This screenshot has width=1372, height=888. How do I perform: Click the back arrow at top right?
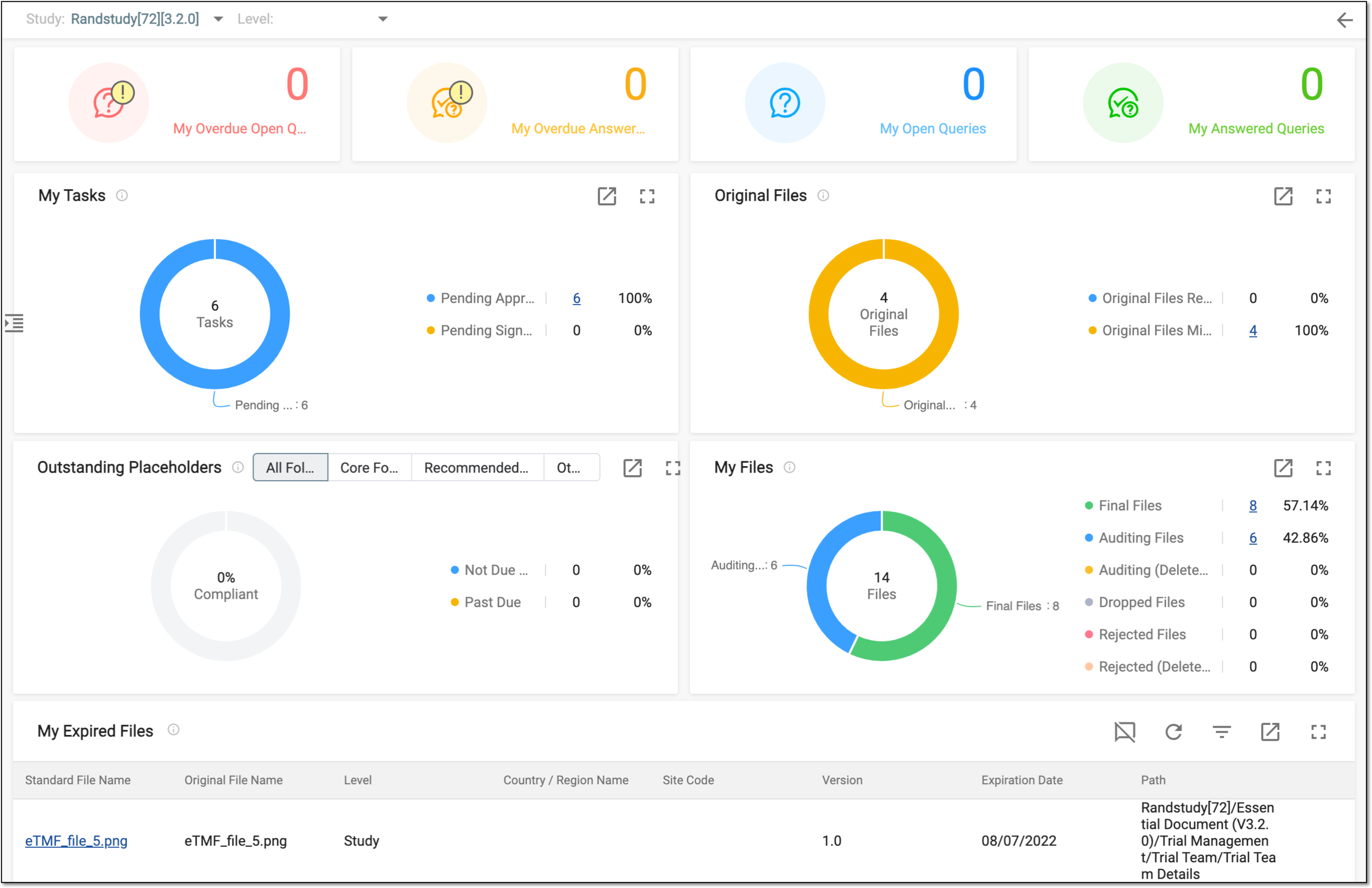(1345, 20)
